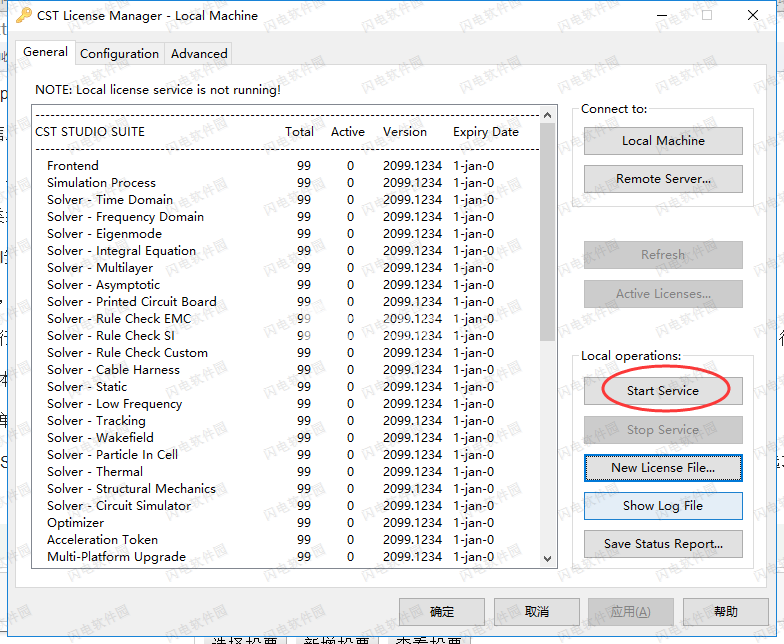Select Solver - Circuit Simulator row

point(270,506)
